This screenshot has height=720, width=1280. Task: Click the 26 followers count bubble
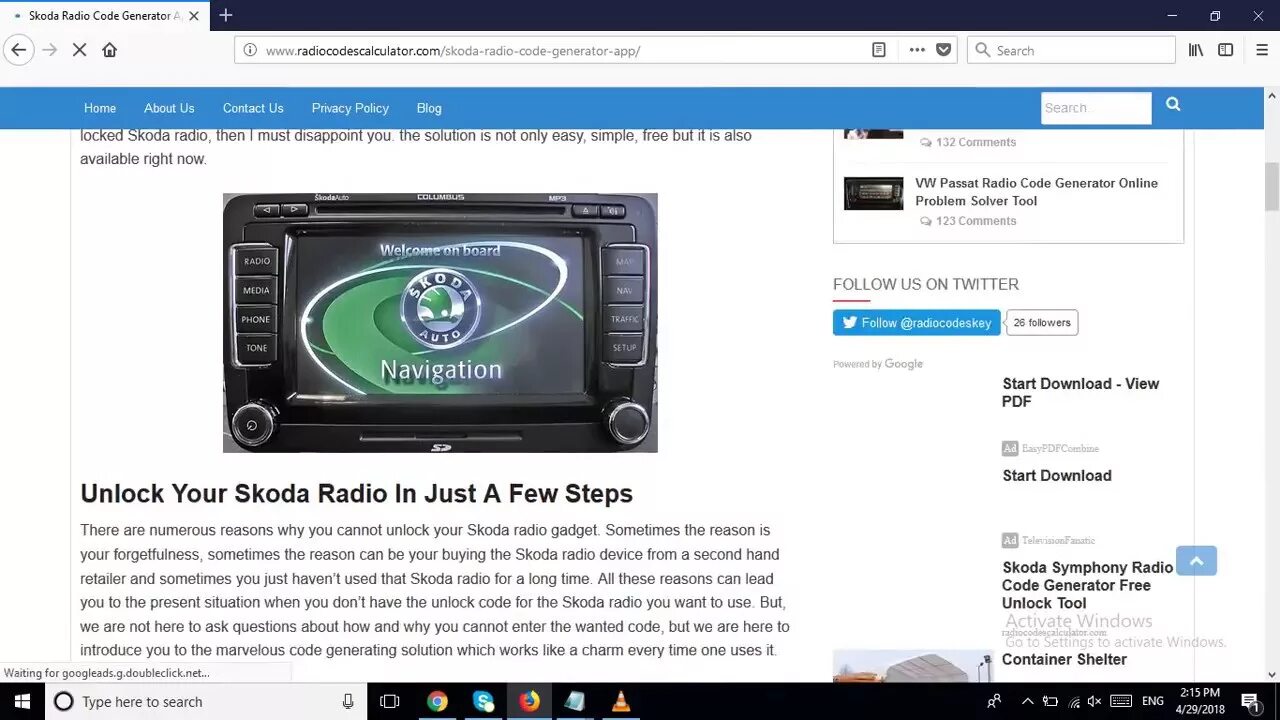click(x=1042, y=322)
